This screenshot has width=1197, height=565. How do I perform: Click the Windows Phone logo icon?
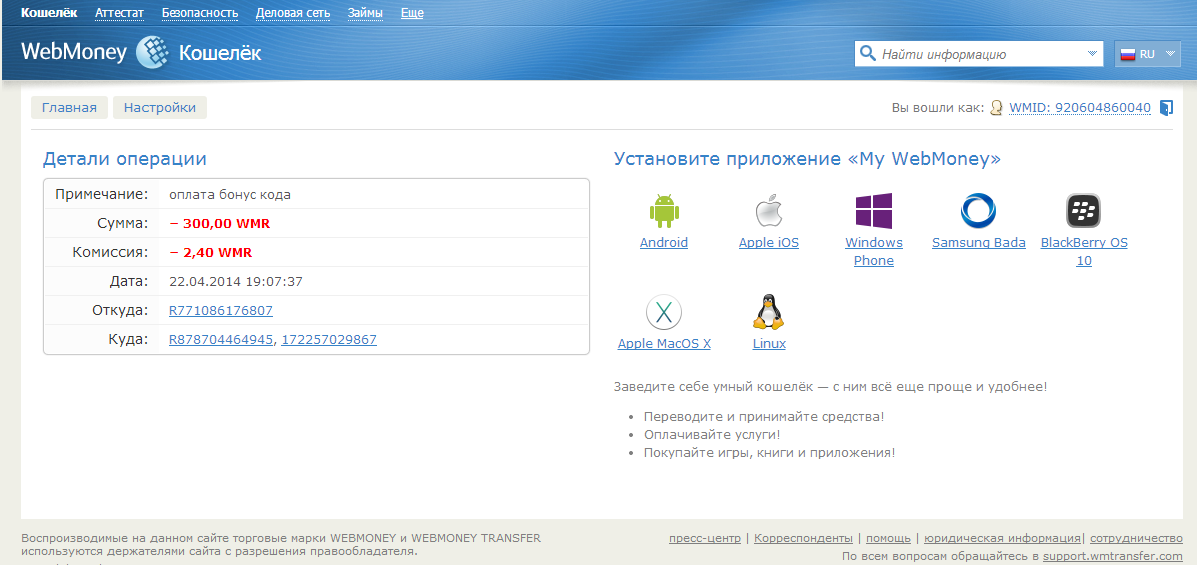click(873, 211)
